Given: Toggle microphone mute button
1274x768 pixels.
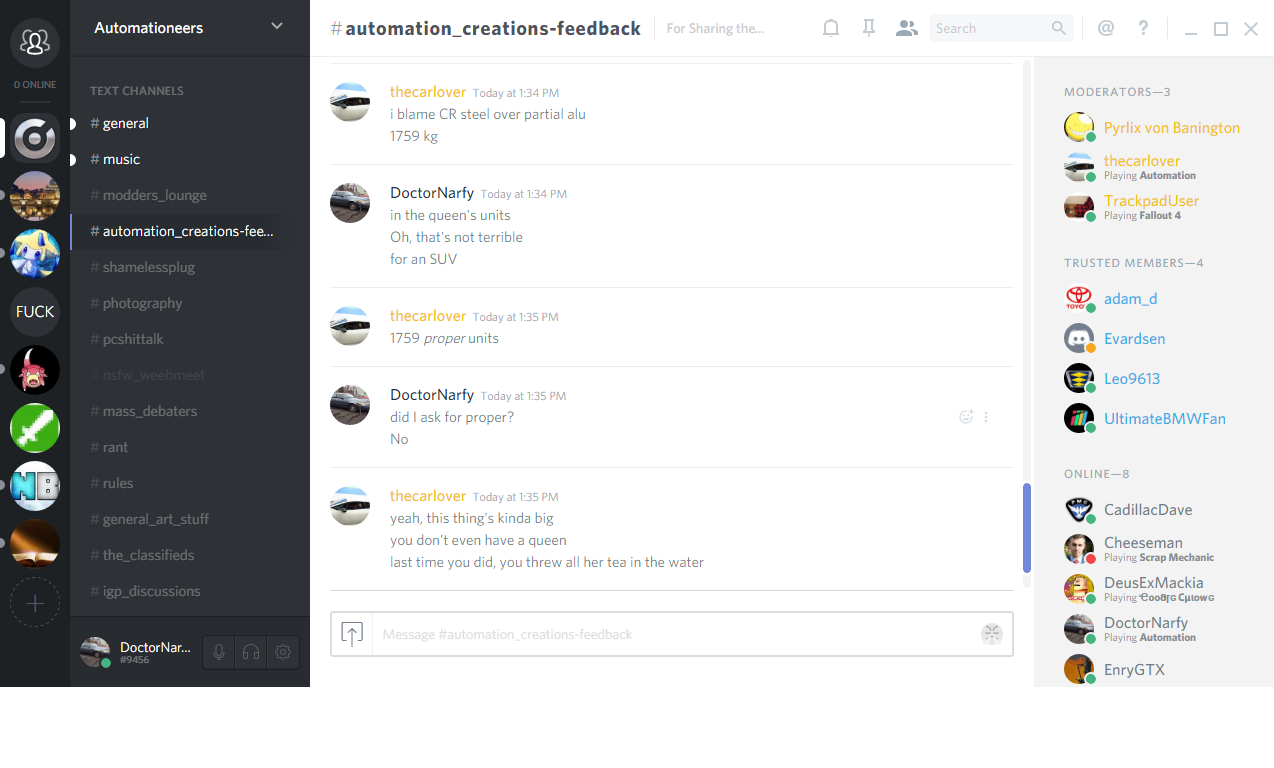Looking at the screenshot, I should pos(219,652).
